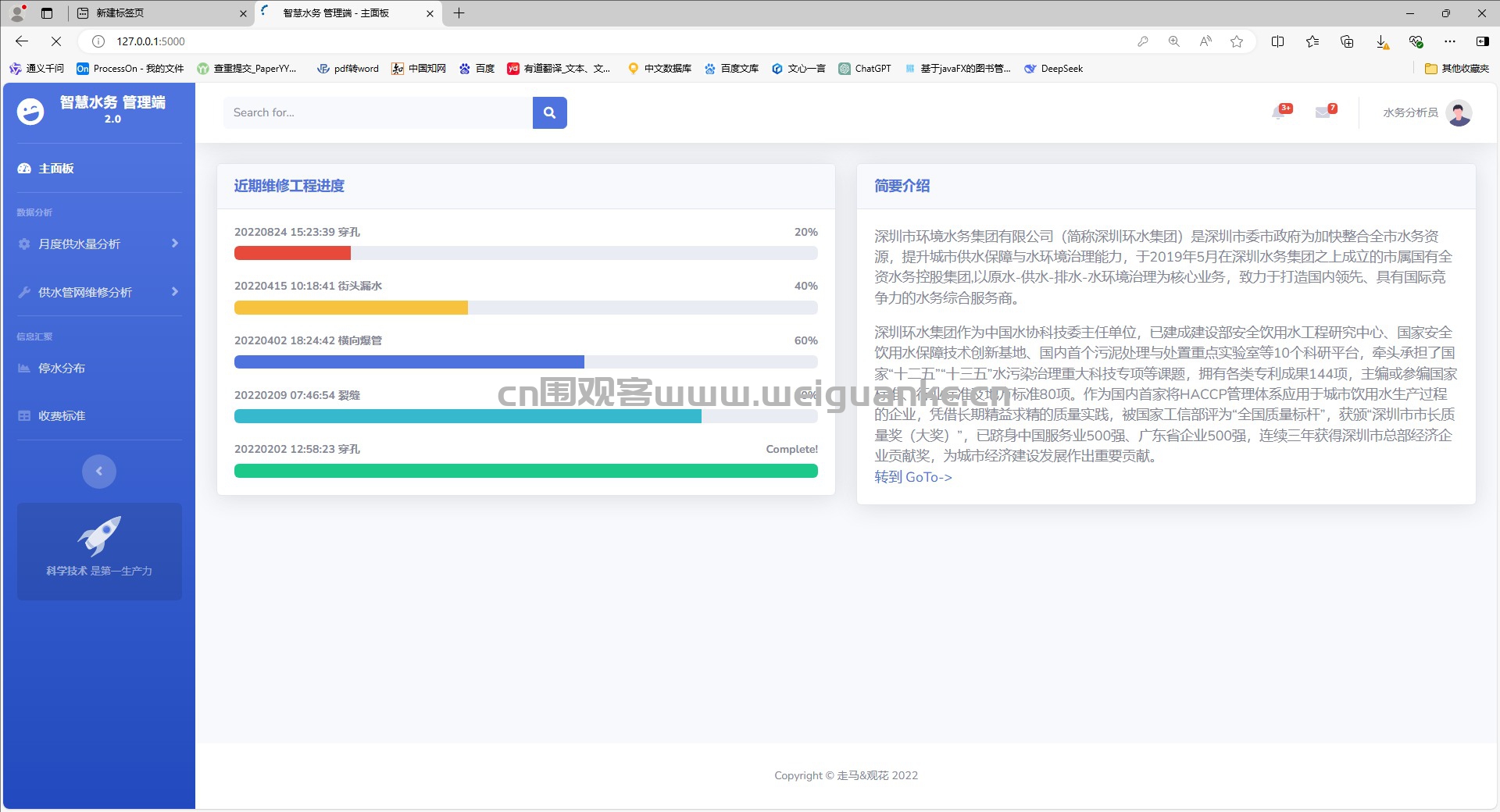Open the messages envelope with 7 badge
The height and width of the screenshot is (812, 1500).
(1325, 112)
